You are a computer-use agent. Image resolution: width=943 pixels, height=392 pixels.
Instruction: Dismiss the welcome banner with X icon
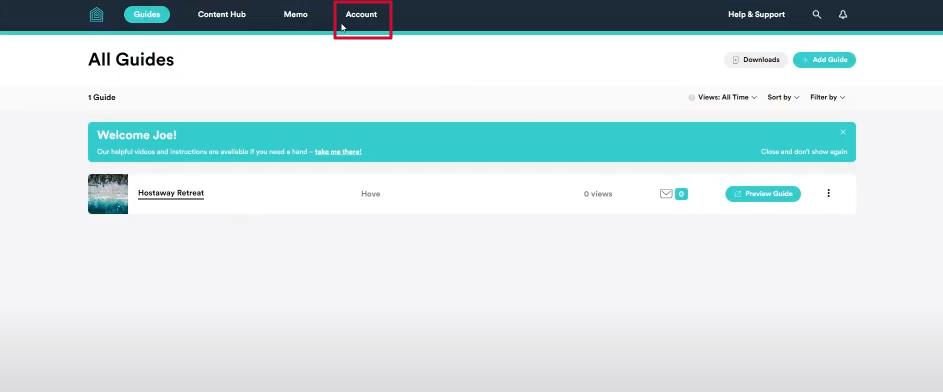843,132
